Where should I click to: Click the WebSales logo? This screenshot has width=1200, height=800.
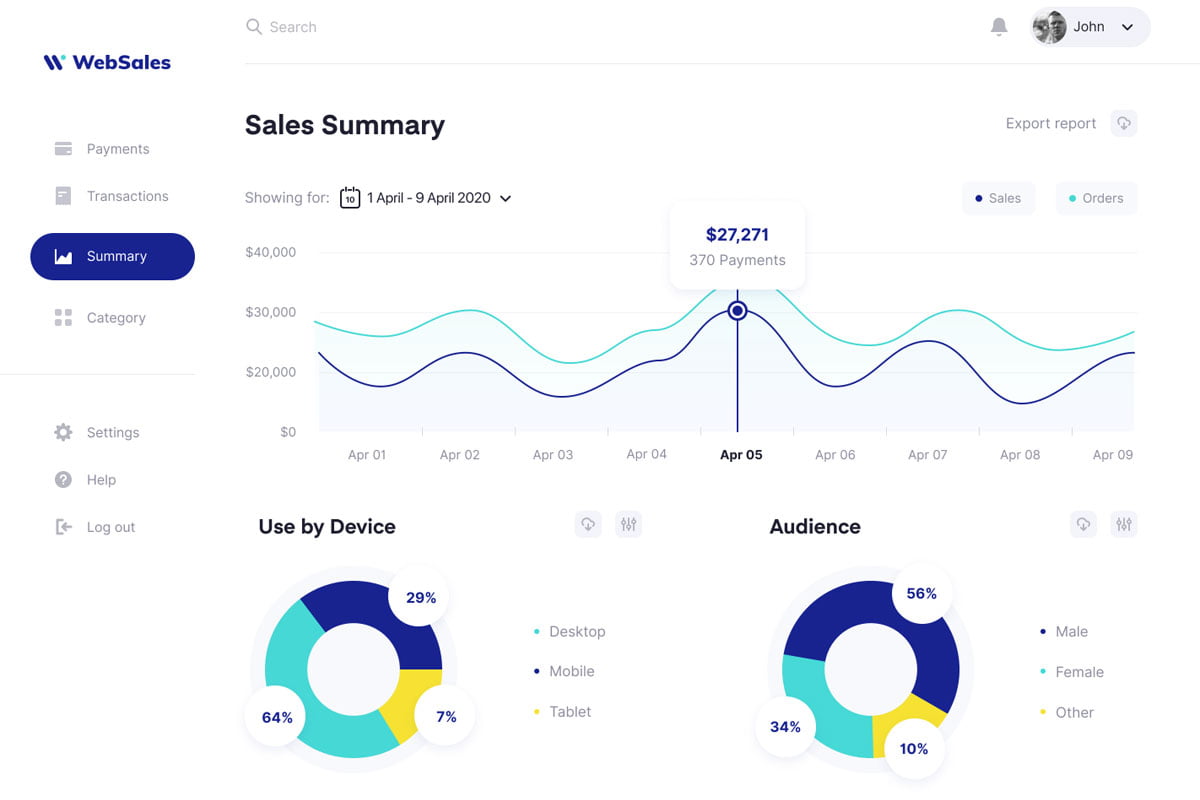pyautogui.click(x=107, y=62)
